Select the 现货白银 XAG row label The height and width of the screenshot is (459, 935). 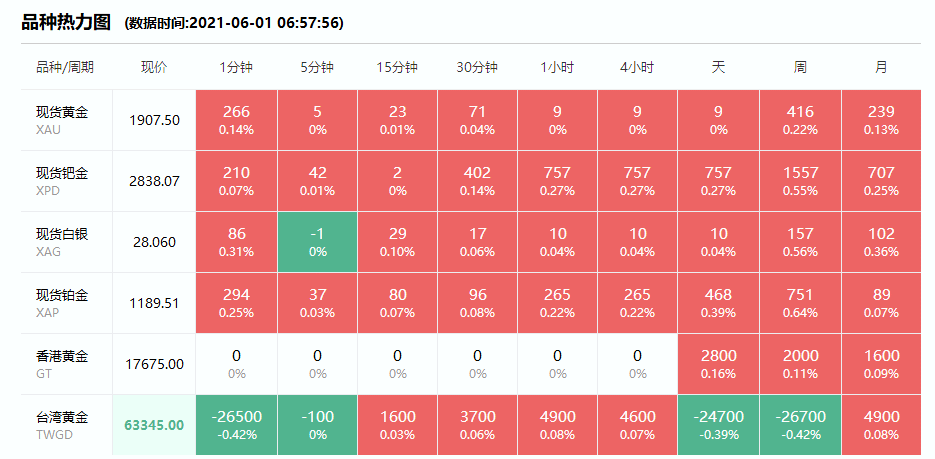point(62,242)
